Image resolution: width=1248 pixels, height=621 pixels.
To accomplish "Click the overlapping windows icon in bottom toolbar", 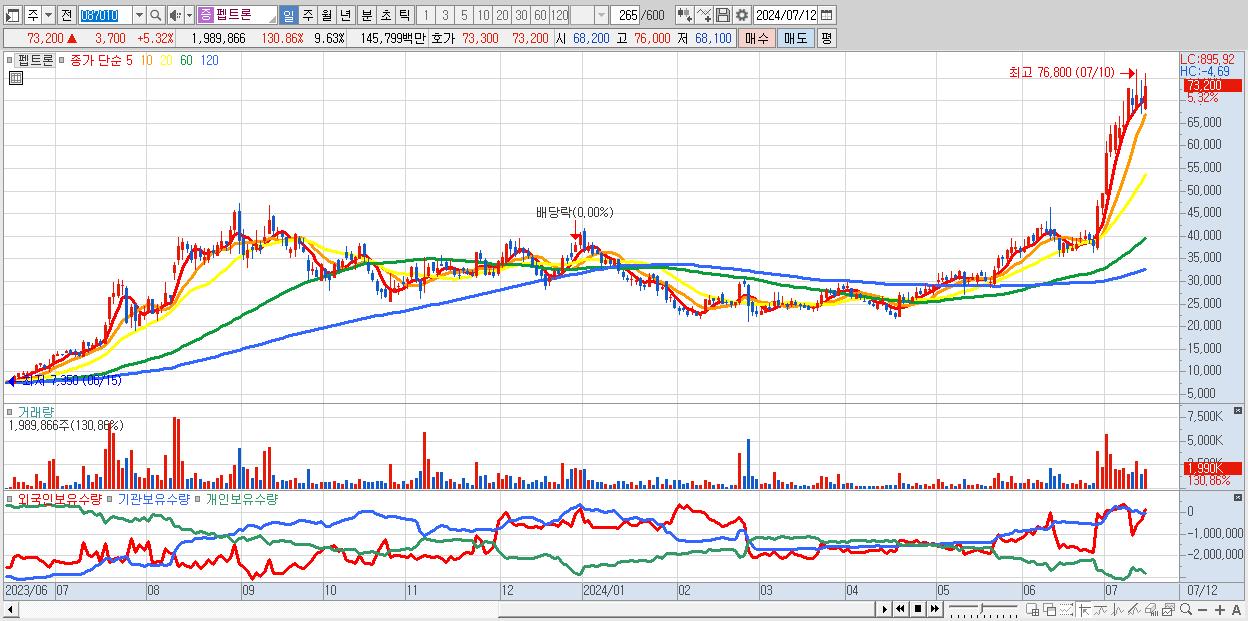I will (x=1049, y=609).
